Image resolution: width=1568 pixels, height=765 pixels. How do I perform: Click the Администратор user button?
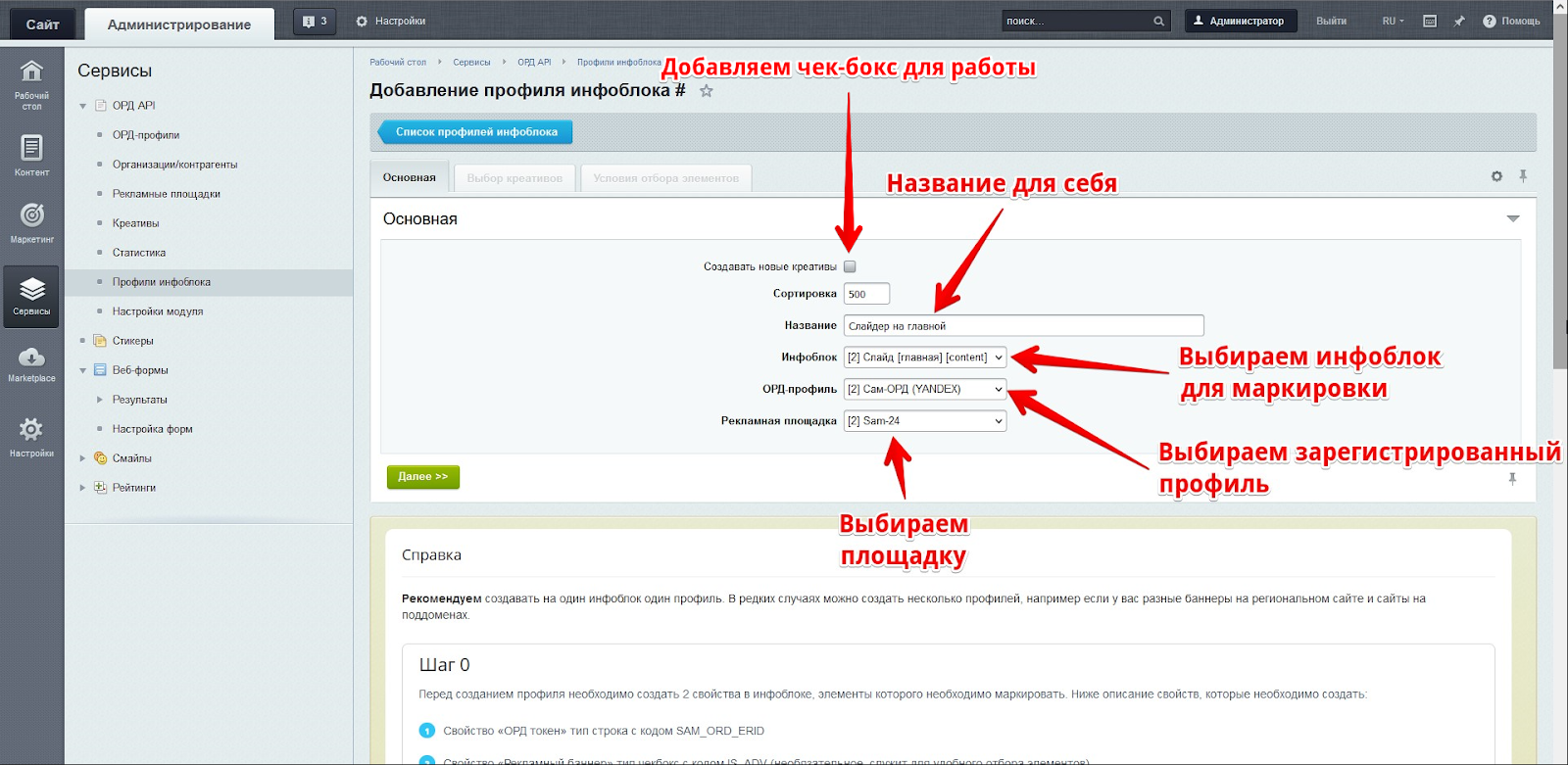tap(1240, 21)
